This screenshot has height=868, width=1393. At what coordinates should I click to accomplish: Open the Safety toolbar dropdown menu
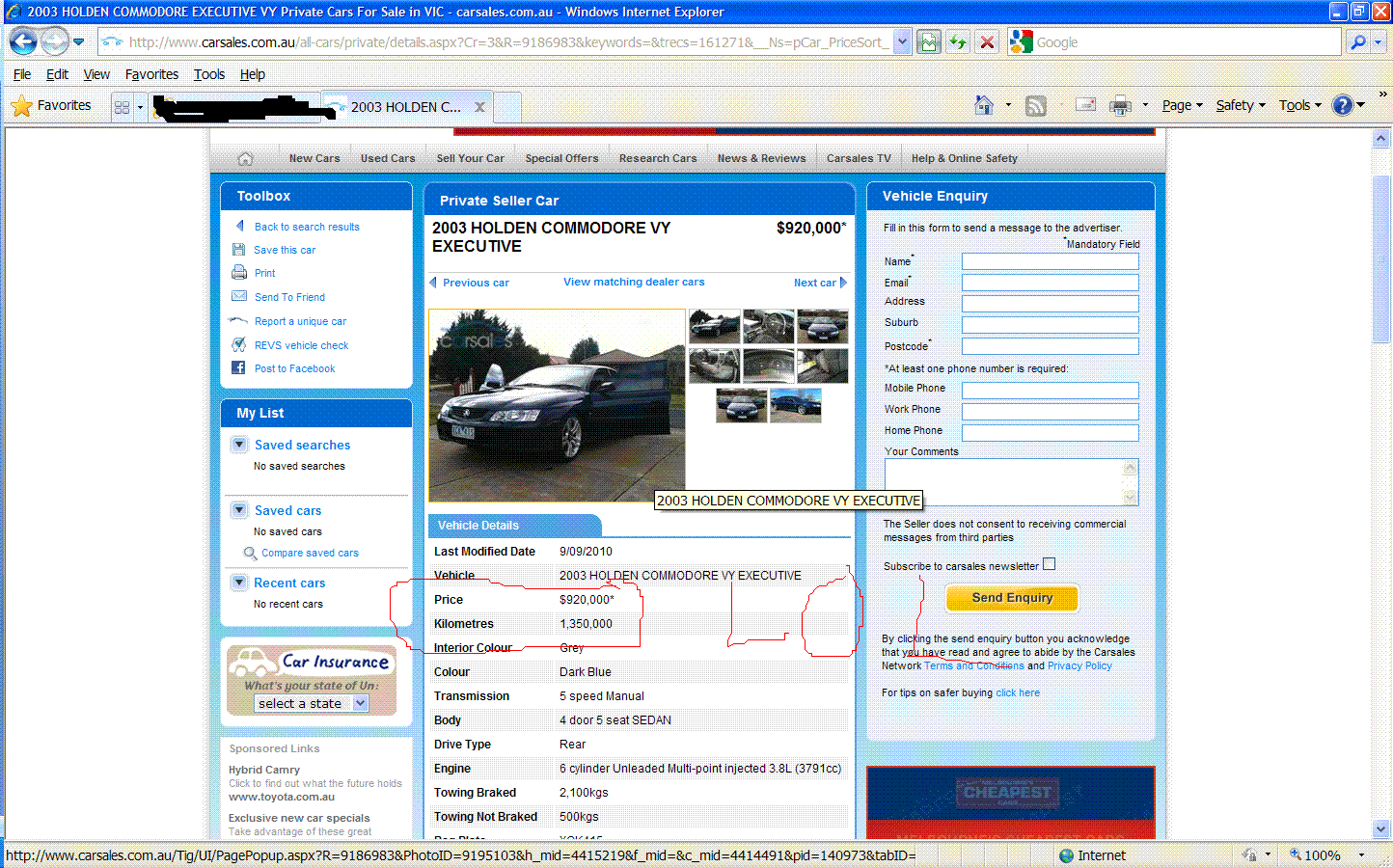(x=1240, y=105)
